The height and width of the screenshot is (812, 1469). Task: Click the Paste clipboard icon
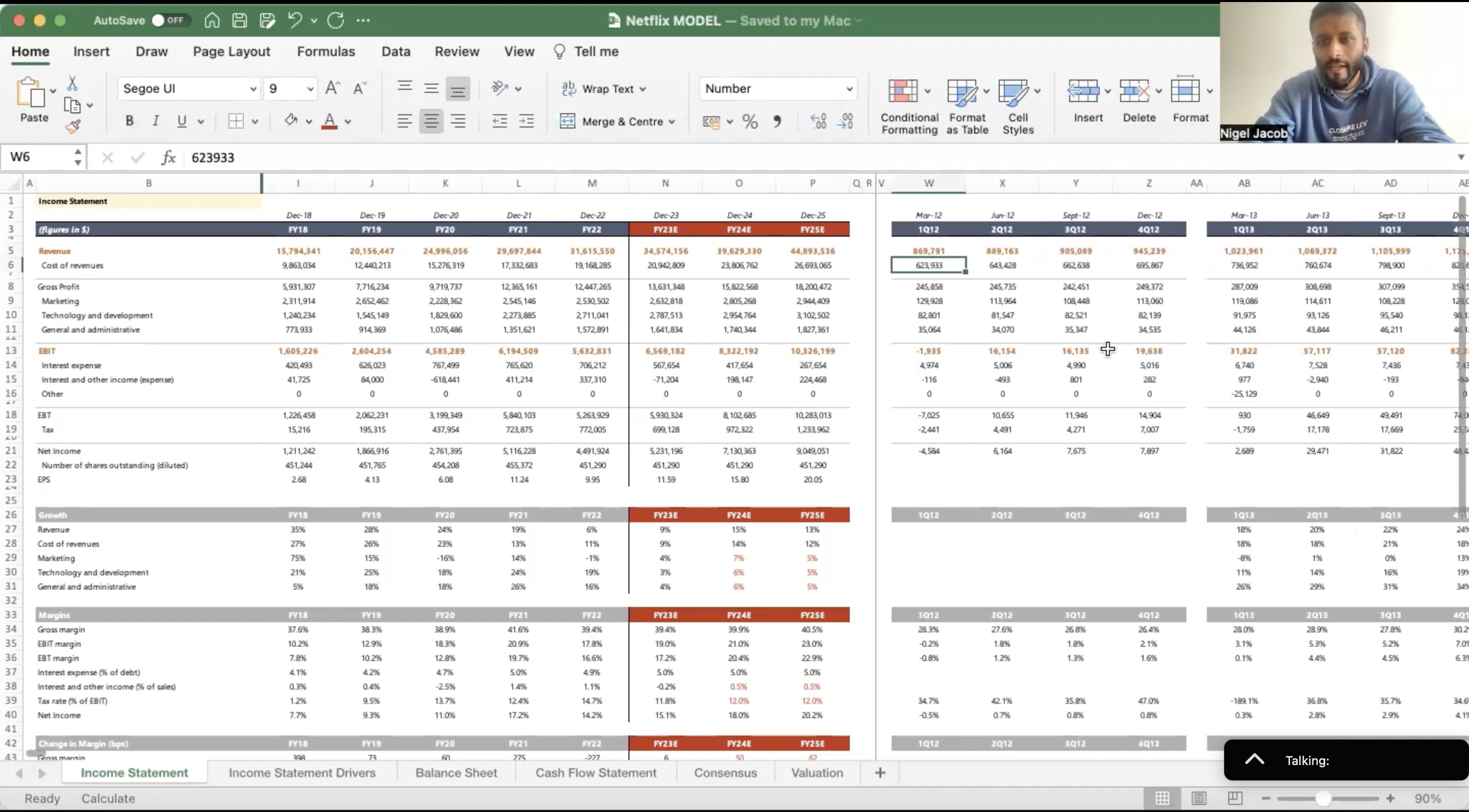30,92
